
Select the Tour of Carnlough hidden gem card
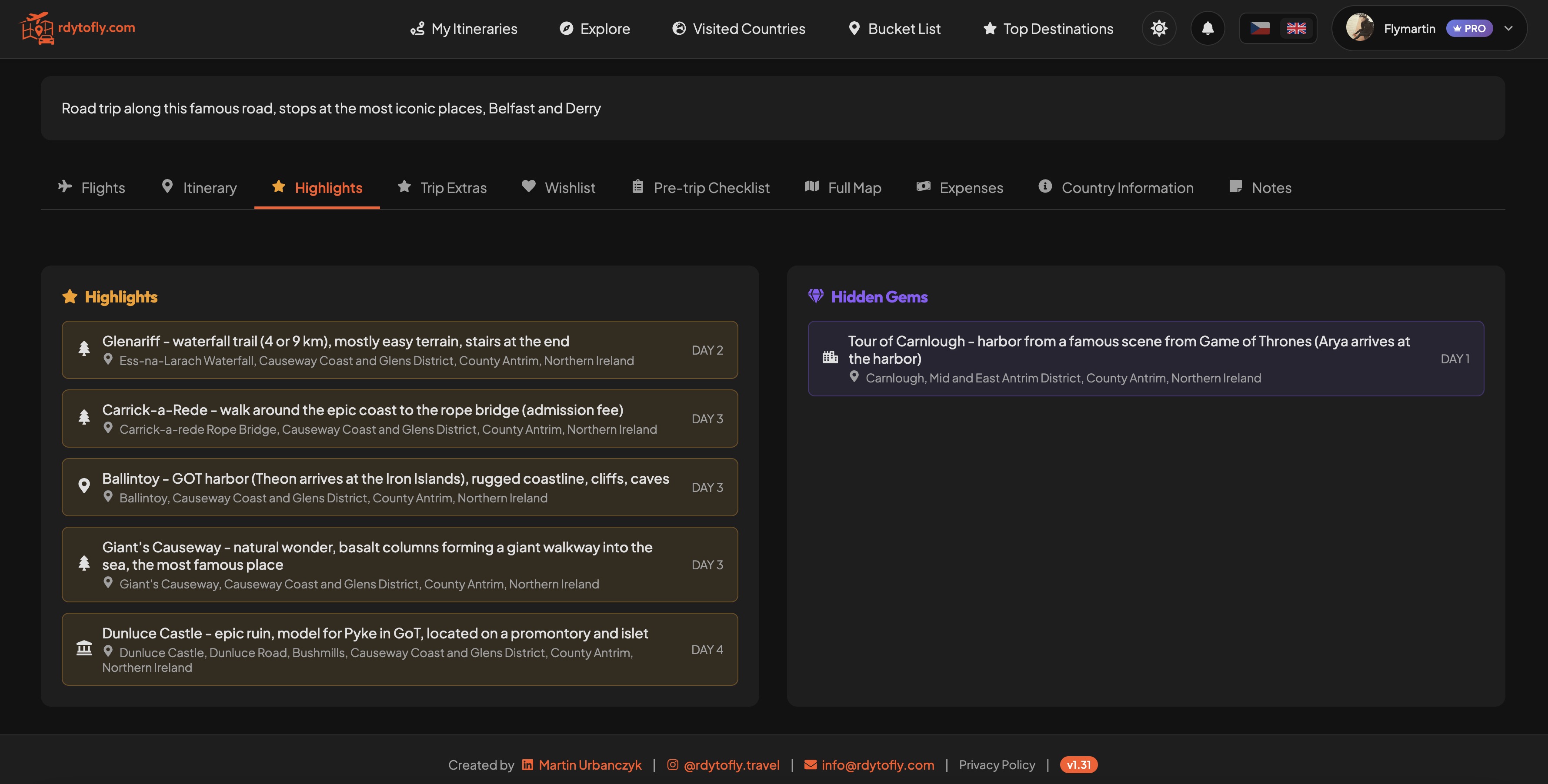click(1145, 359)
